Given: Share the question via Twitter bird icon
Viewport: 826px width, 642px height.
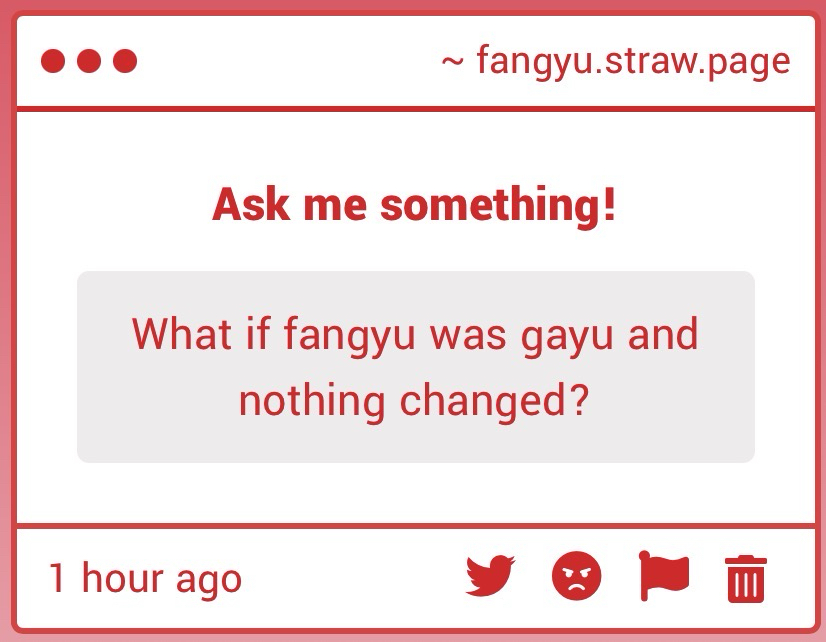Looking at the screenshot, I should (490, 577).
